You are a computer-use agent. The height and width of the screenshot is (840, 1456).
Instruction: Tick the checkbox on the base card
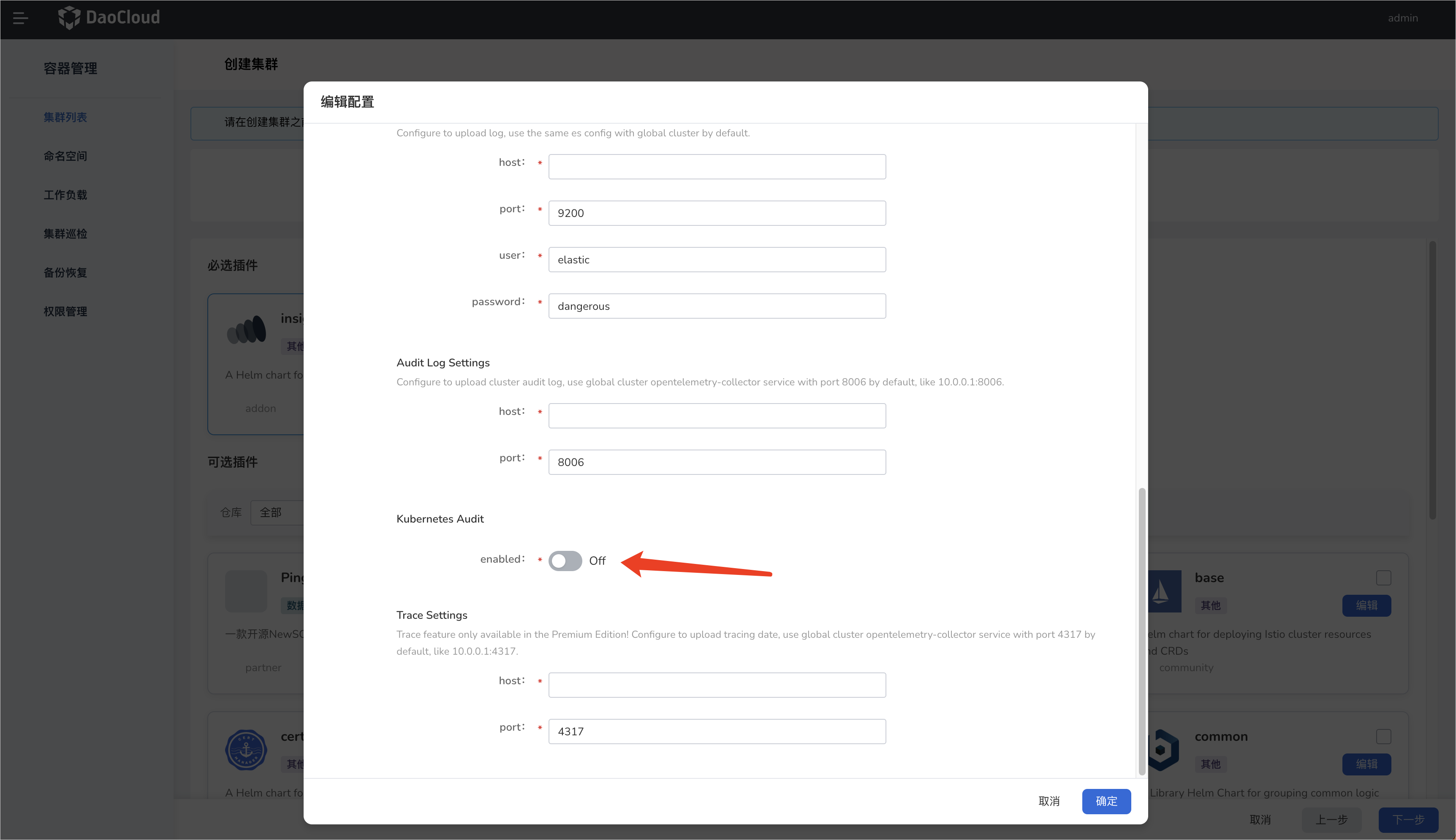click(x=1383, y=577)
